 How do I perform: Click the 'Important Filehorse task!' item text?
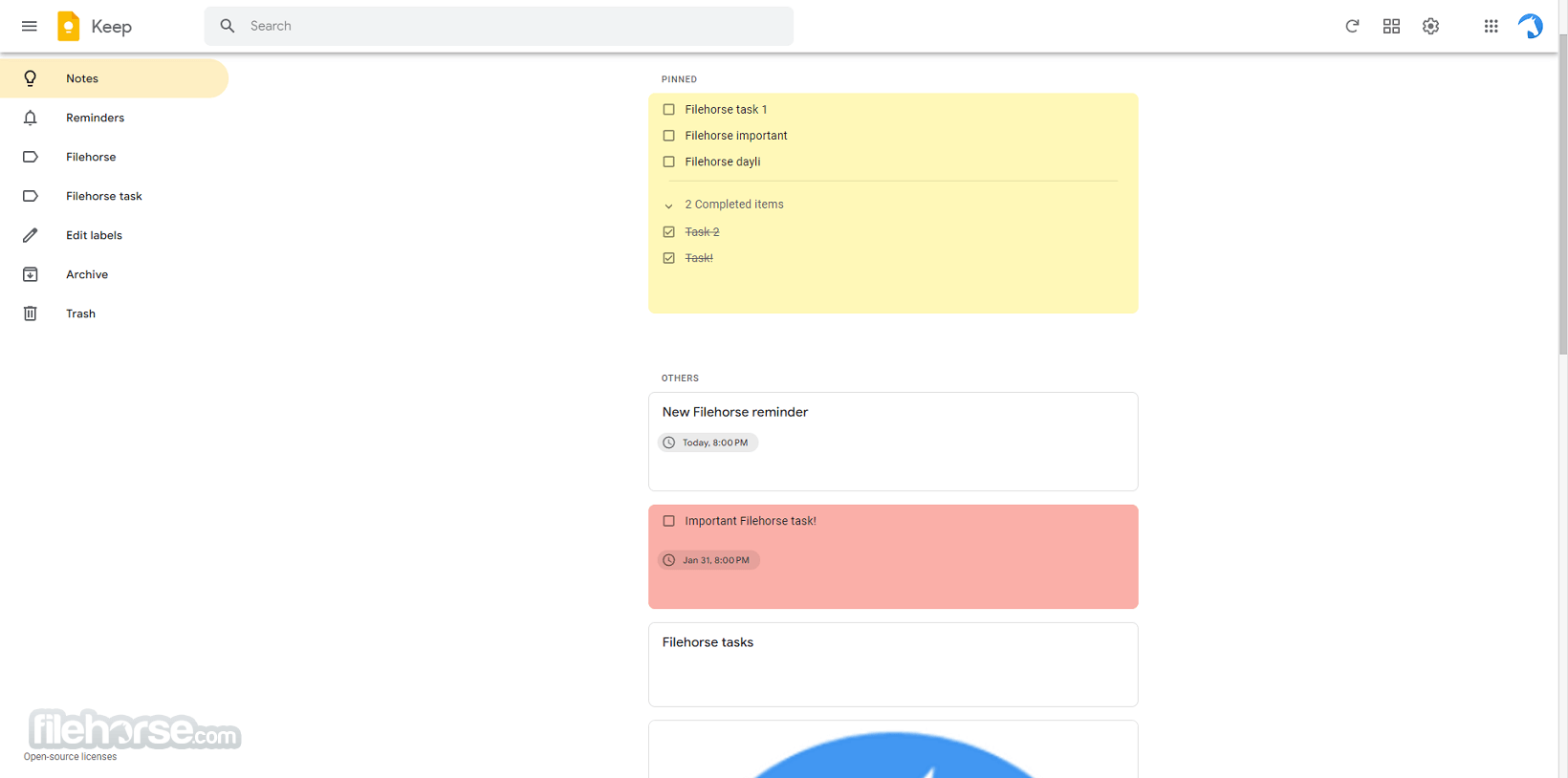[751, 521]
